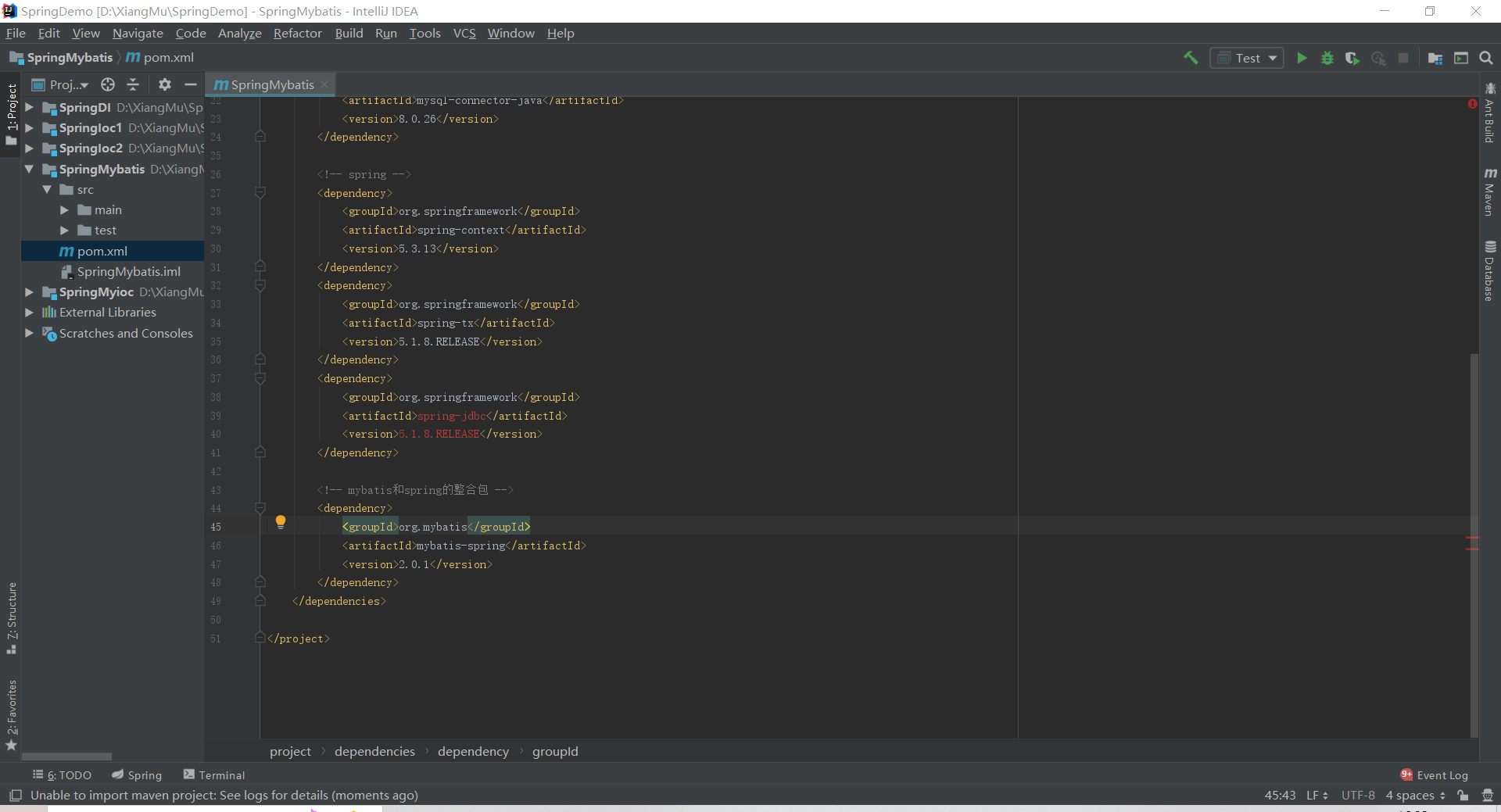
Task: Change UTF-8 file encoding
Action: 1358,795
